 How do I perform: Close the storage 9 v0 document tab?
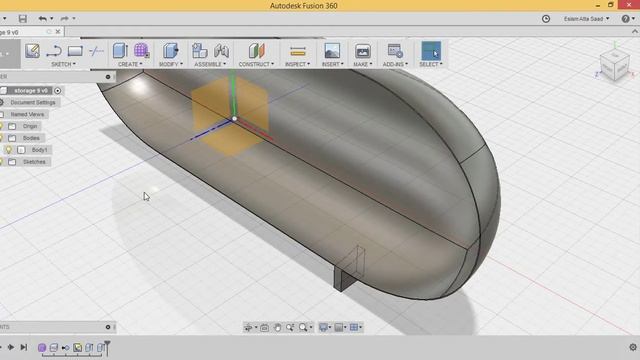[x=58, y=31]
